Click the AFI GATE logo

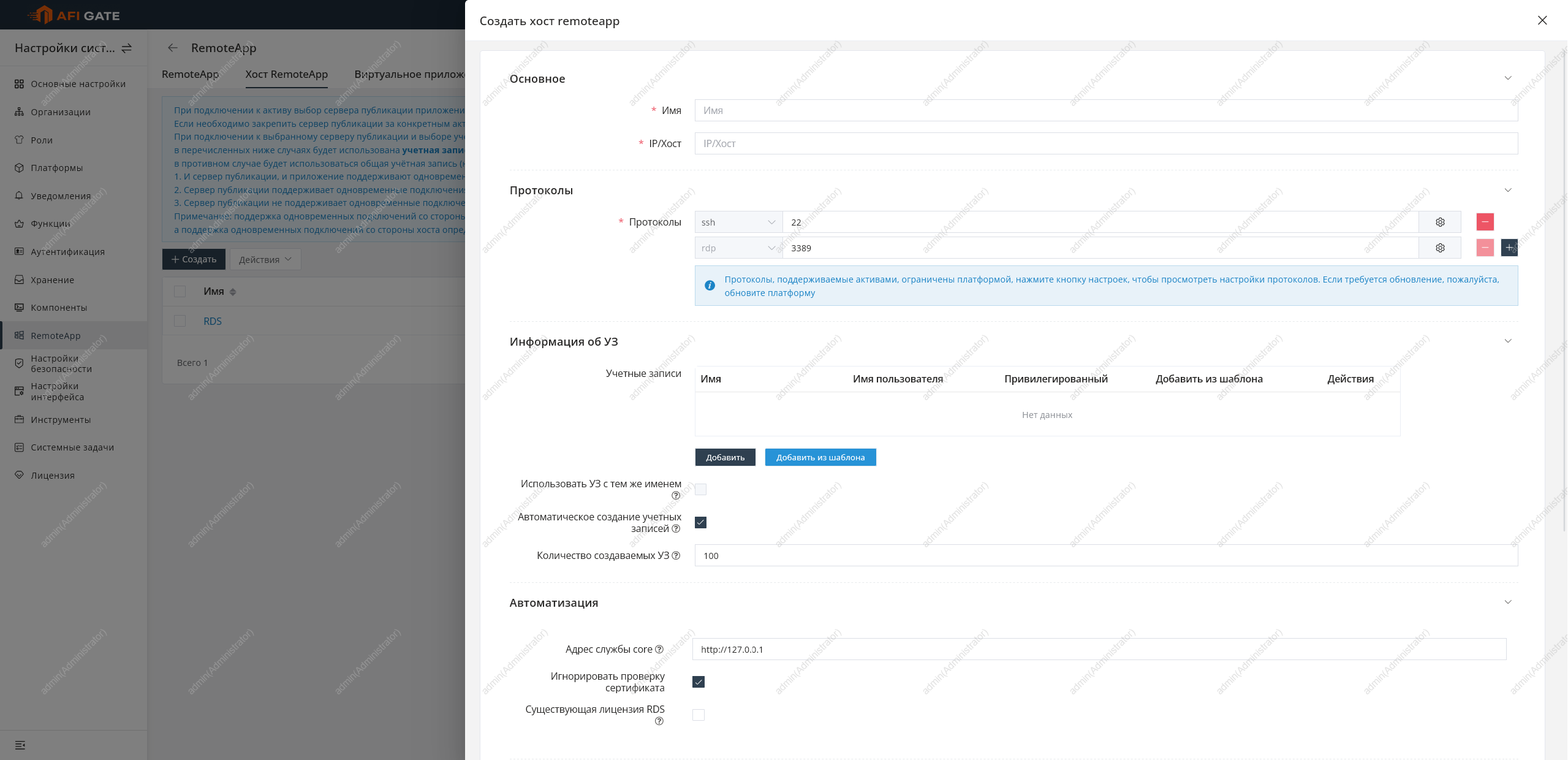click(74, 15)
